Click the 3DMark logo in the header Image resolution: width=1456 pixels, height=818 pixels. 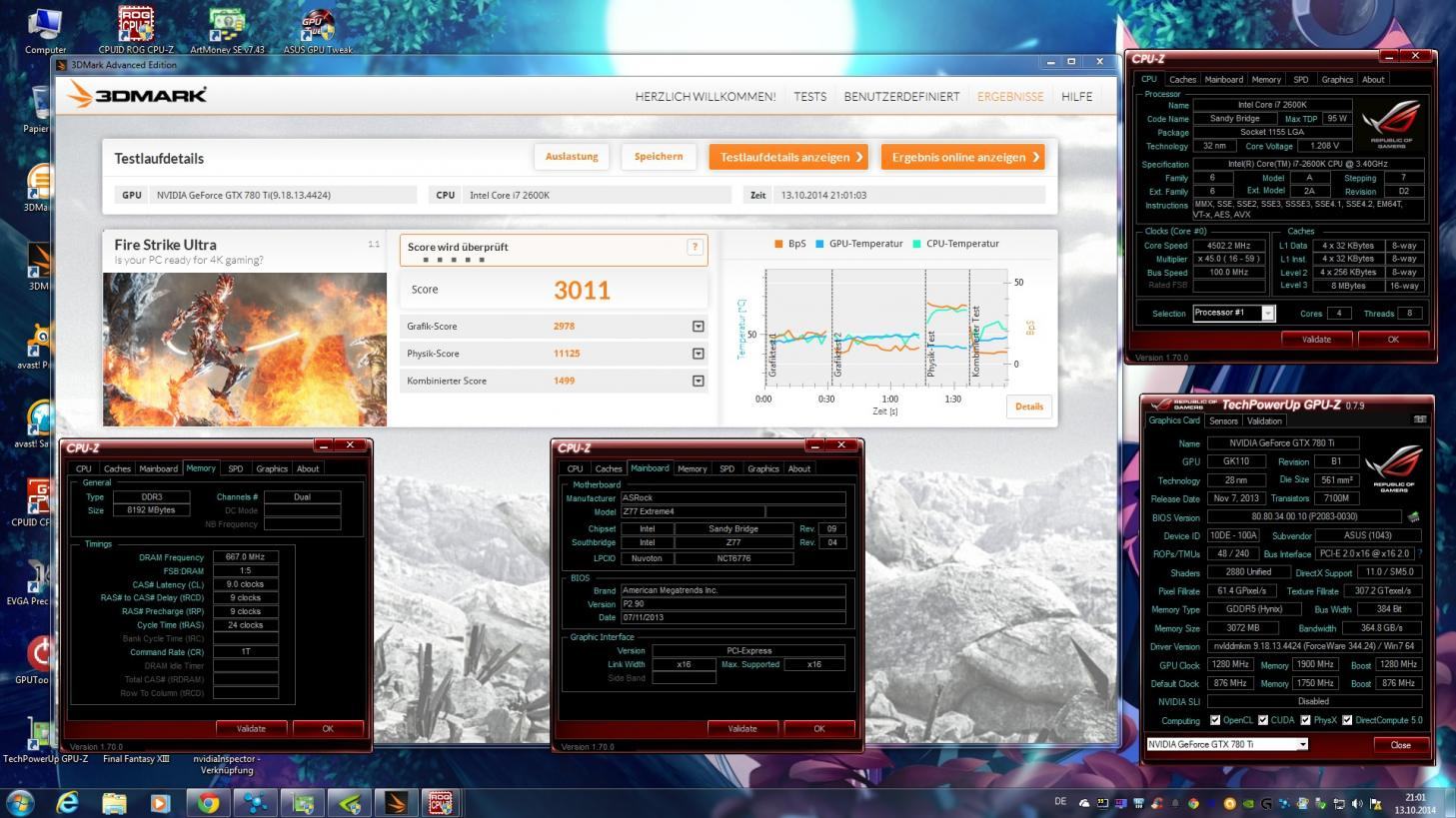[x=137, y=95]
